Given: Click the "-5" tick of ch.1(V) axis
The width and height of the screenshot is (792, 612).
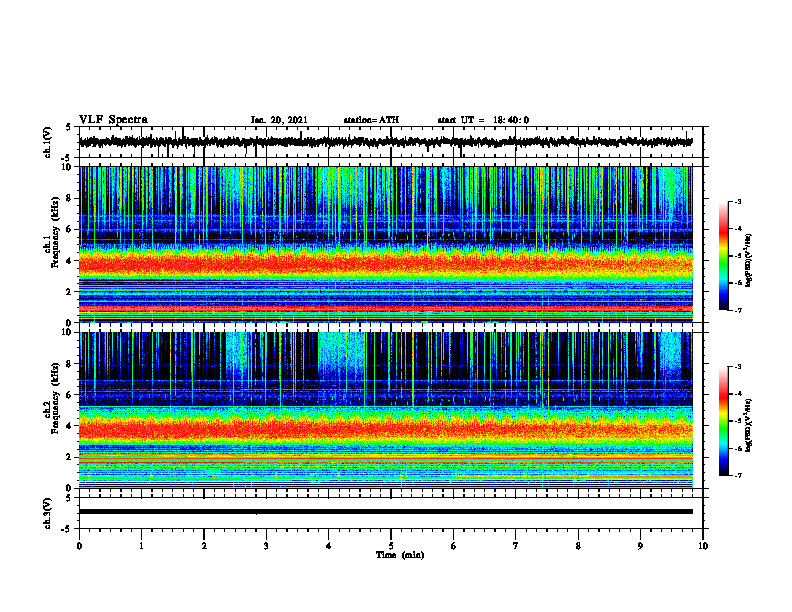Looking at the screenshot, I should tap(67, 158).
